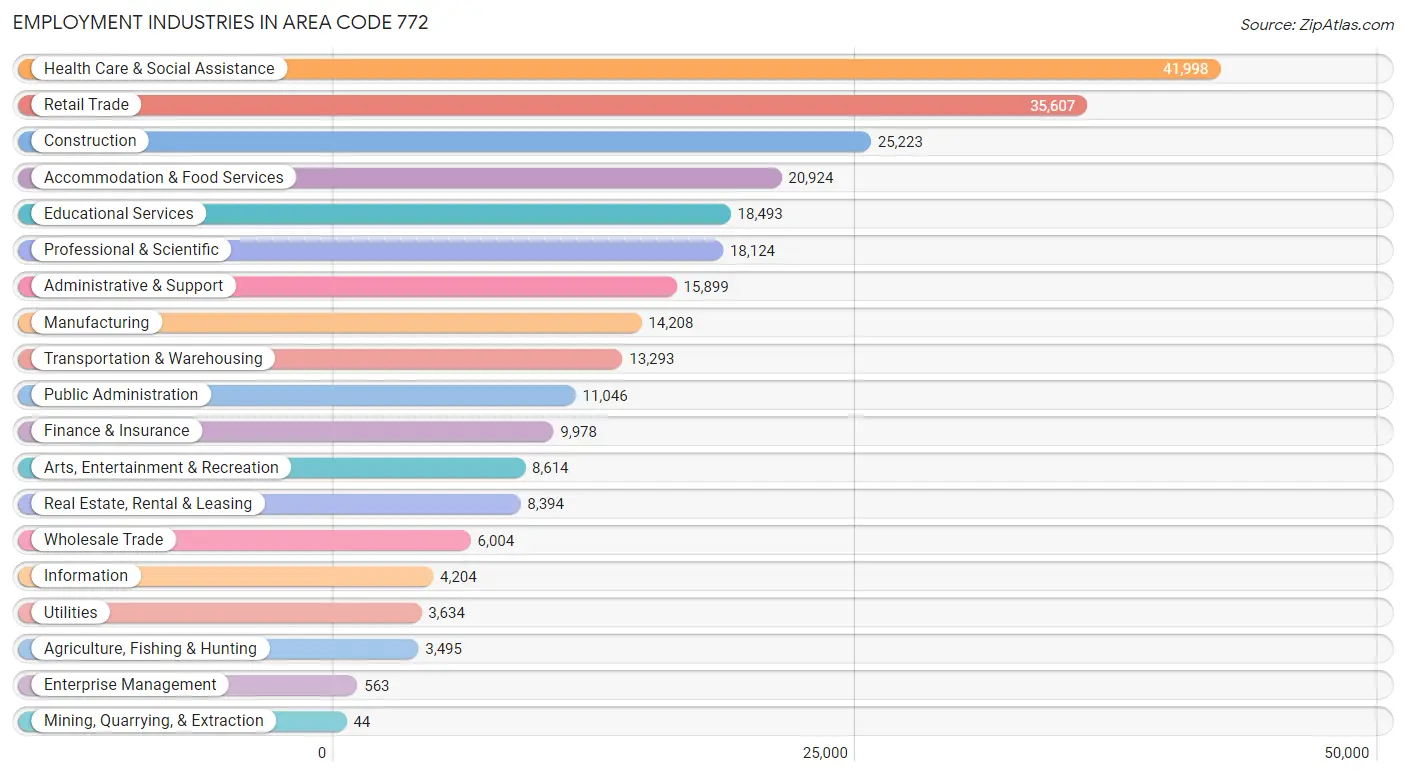The width and height of the screenshot is (1406, 776).
Task: Select the 13,293 Transportation value
Action: (x=651, y=359)
